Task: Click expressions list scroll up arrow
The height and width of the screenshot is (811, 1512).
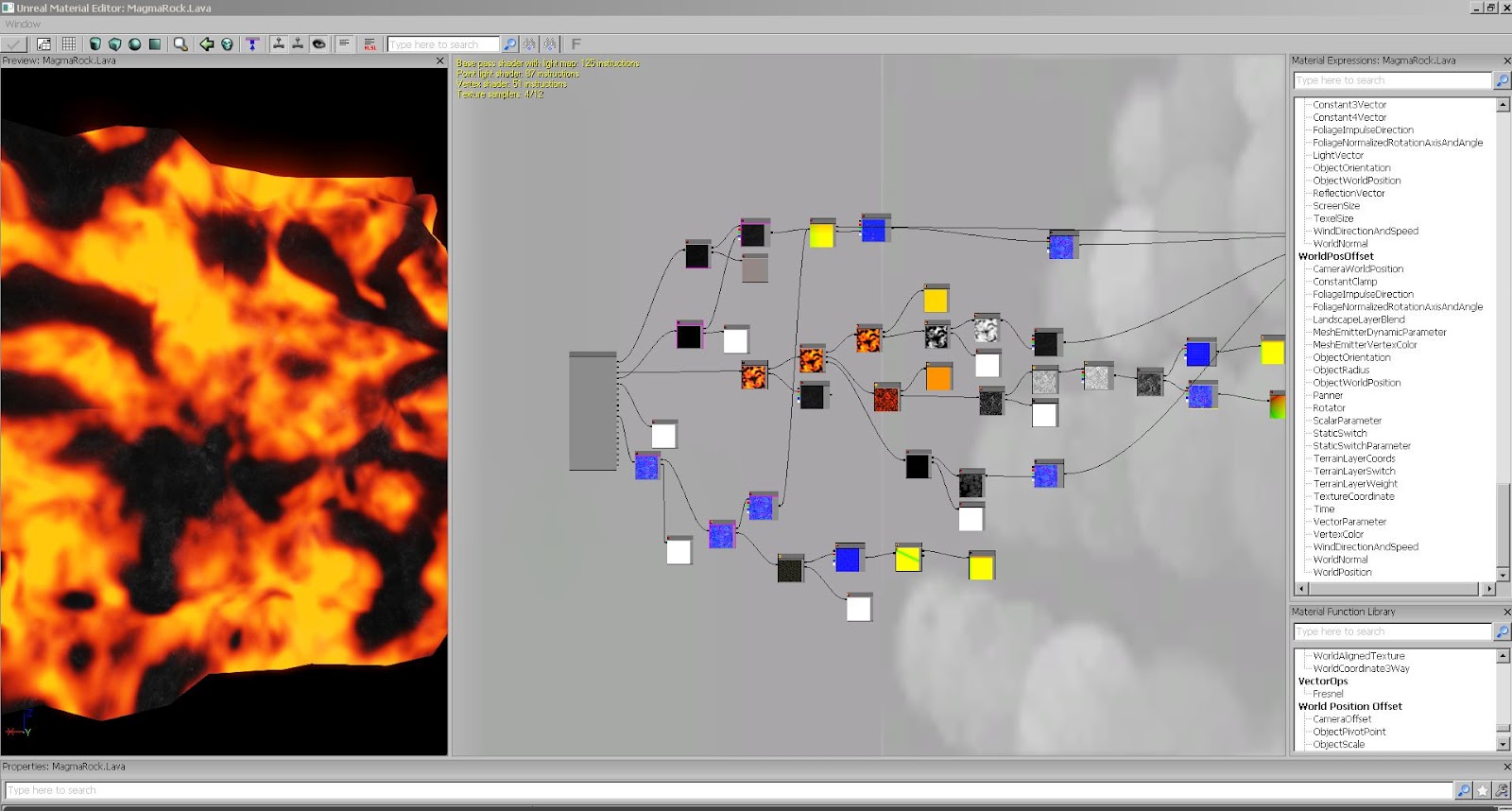Action: point(1503,105)
